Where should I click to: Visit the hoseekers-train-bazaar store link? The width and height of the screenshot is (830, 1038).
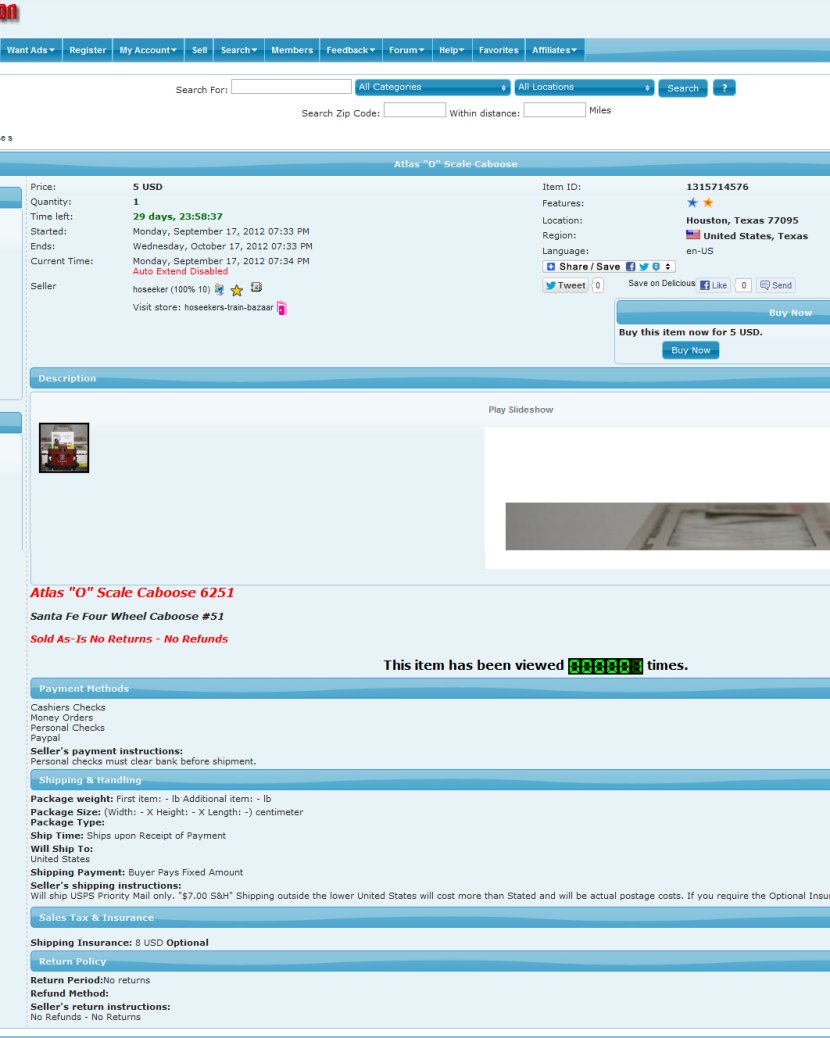pos(228,308)
